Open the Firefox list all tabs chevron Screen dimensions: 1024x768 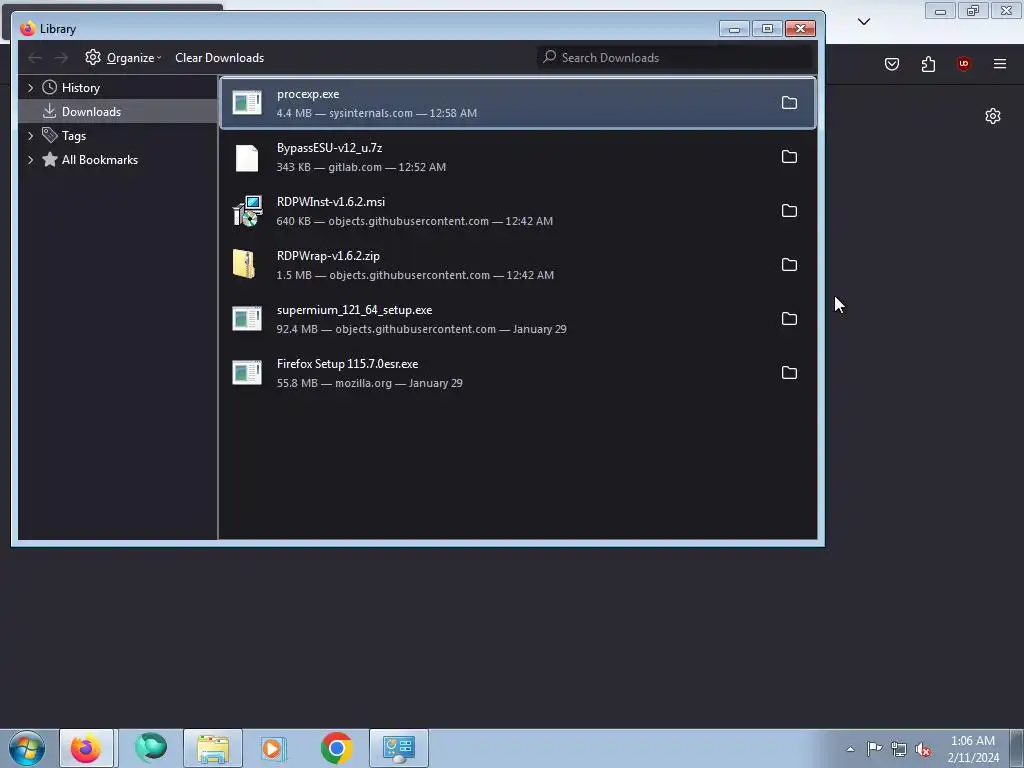tap(863, 22)
